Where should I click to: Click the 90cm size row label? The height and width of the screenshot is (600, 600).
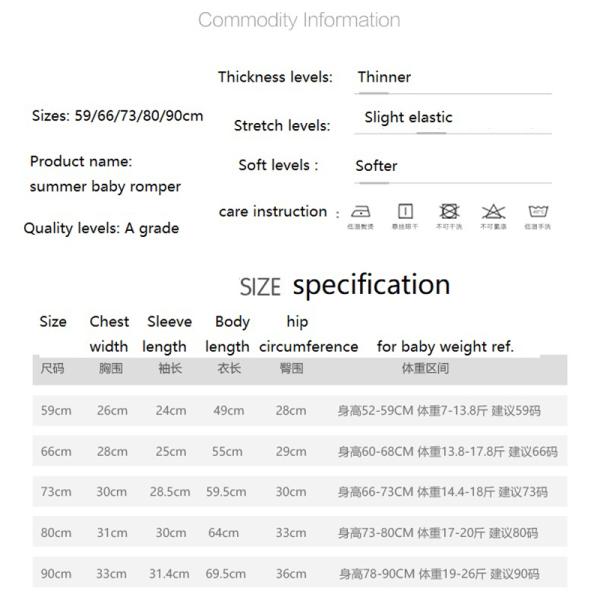[x=56, y=574]
